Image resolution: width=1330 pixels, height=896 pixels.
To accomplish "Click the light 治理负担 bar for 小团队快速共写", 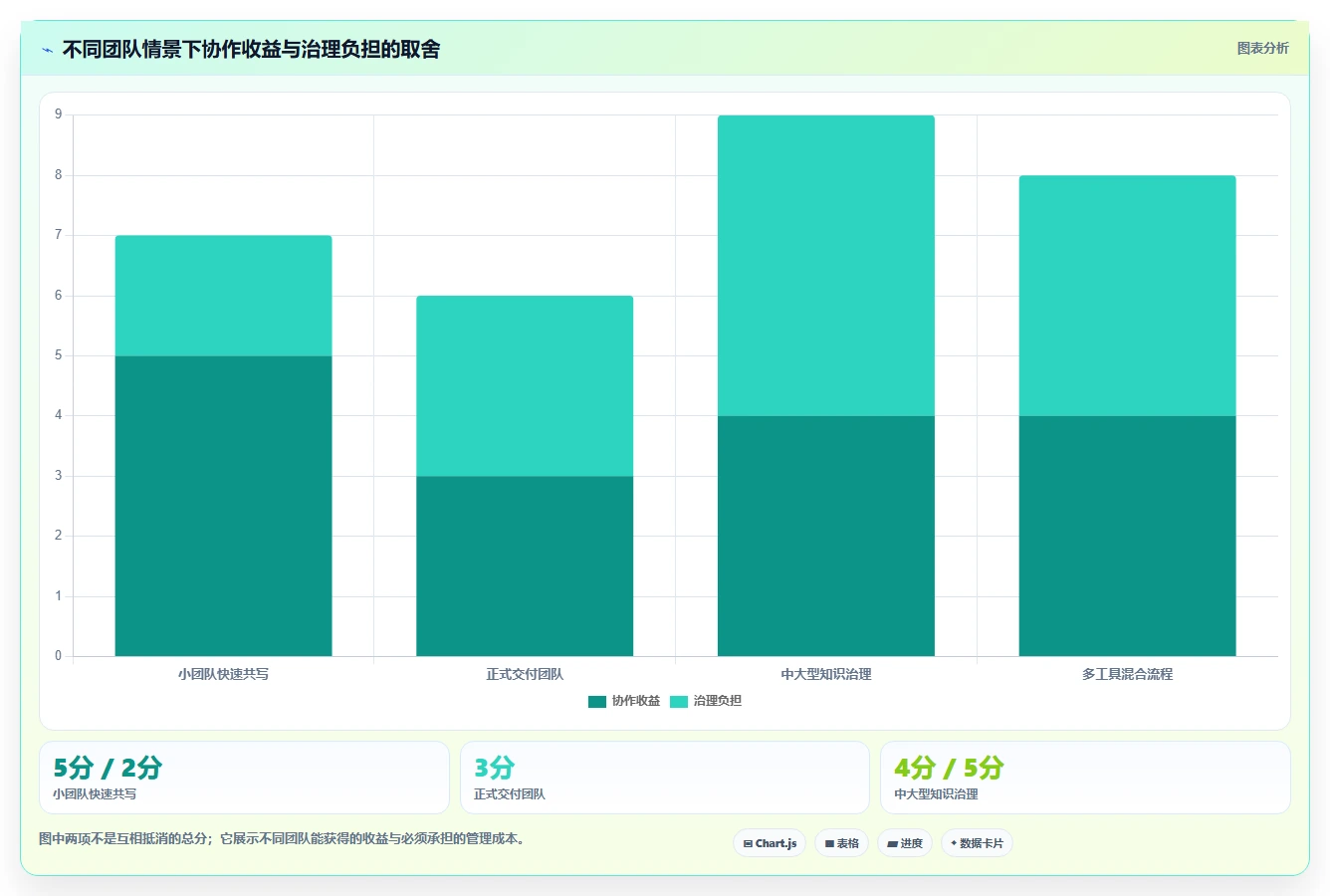I will pos(223,296).
